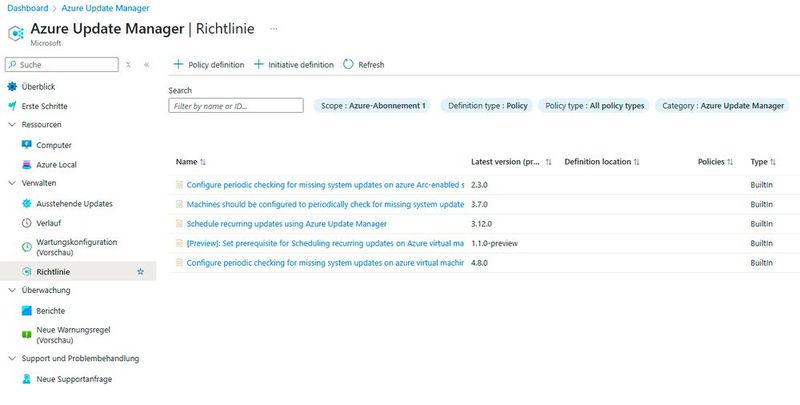Click the Neue Supportanfrage person icon

[x=27, y=379]
